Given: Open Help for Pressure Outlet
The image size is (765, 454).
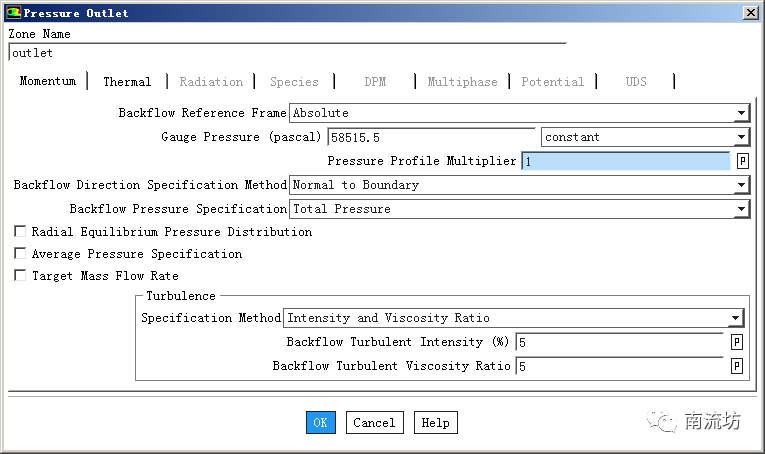Looking at the screenshot, I should pyautogui.click(x=435, y=423).
